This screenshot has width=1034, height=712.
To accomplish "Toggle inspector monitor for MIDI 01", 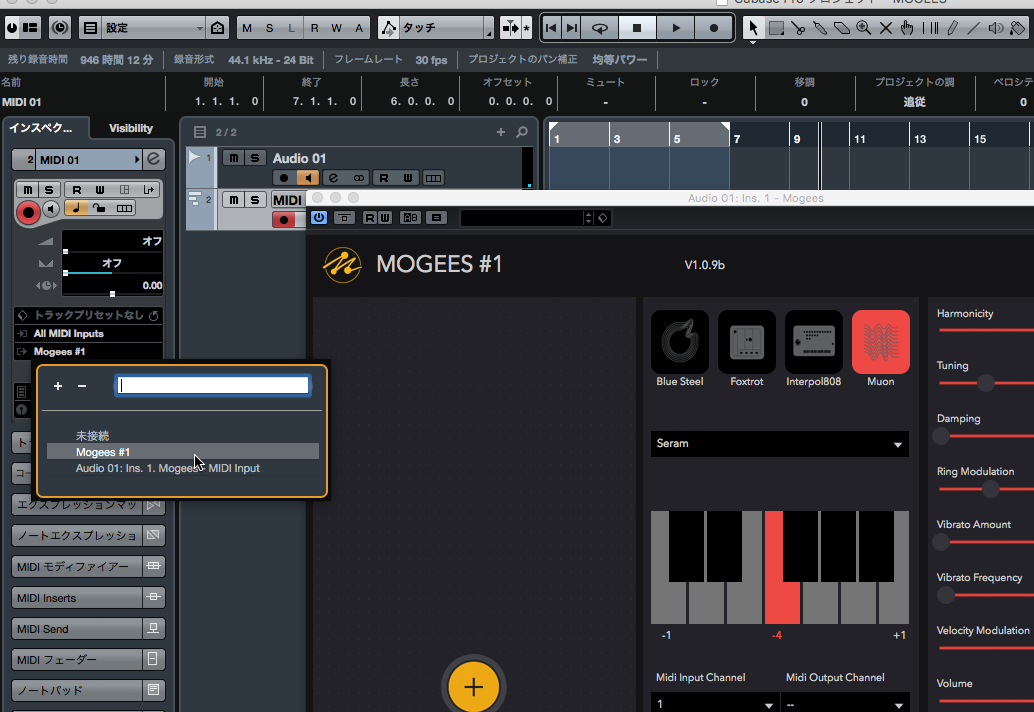I will pos(51,210).
